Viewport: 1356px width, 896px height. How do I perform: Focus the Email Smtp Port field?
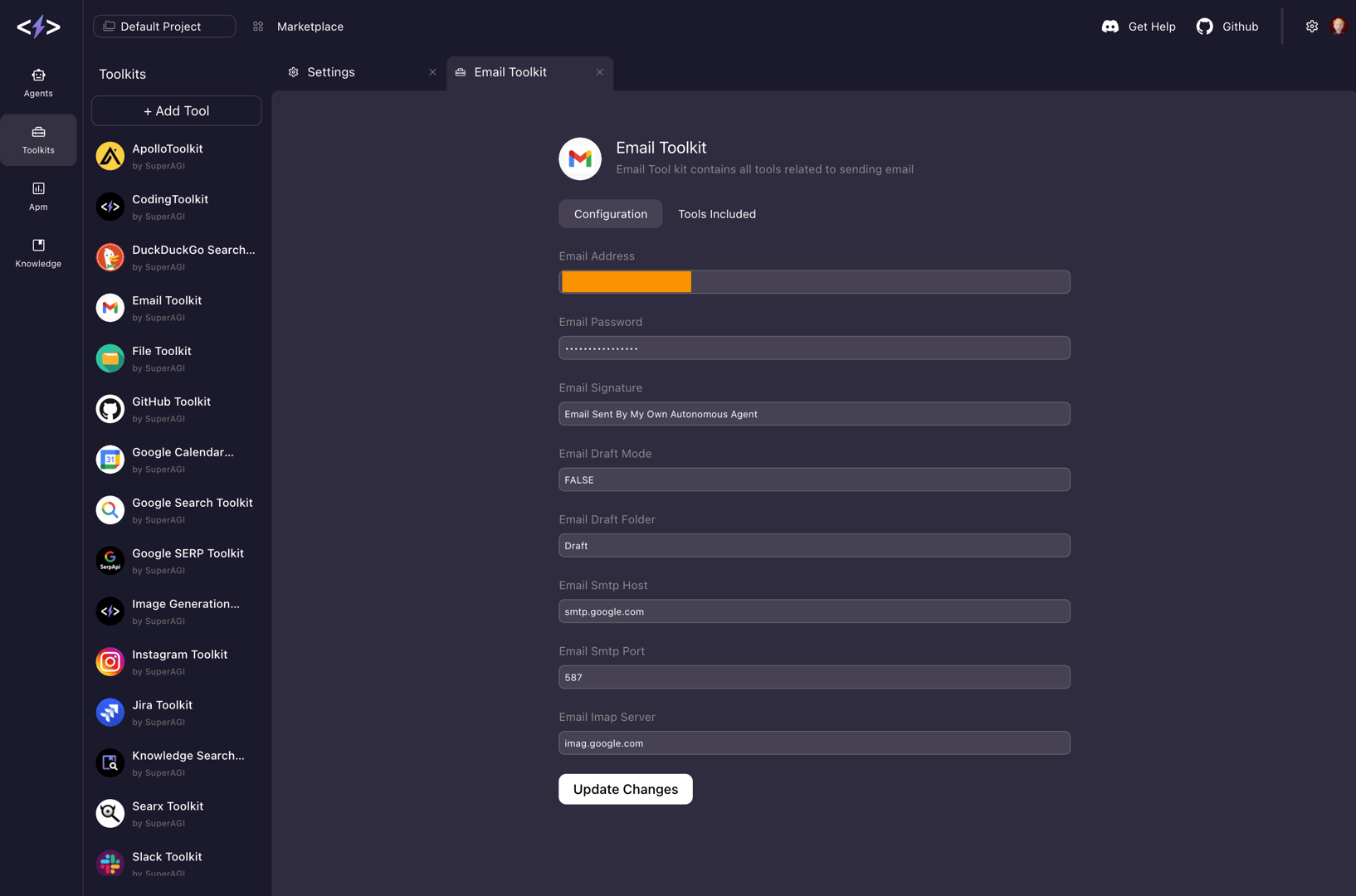click(x=814, y=677)
